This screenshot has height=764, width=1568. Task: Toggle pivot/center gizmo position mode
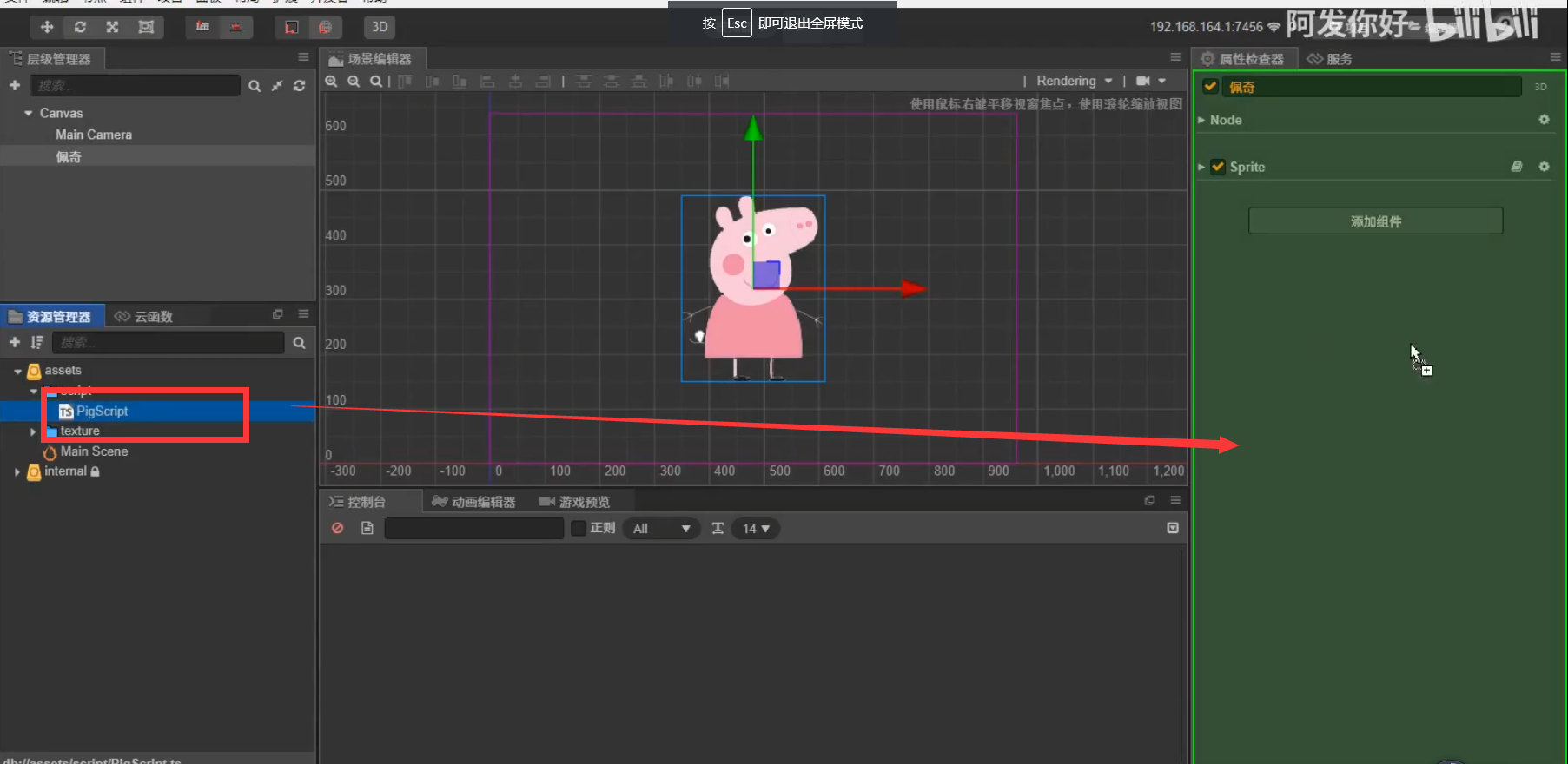point(202,27)
